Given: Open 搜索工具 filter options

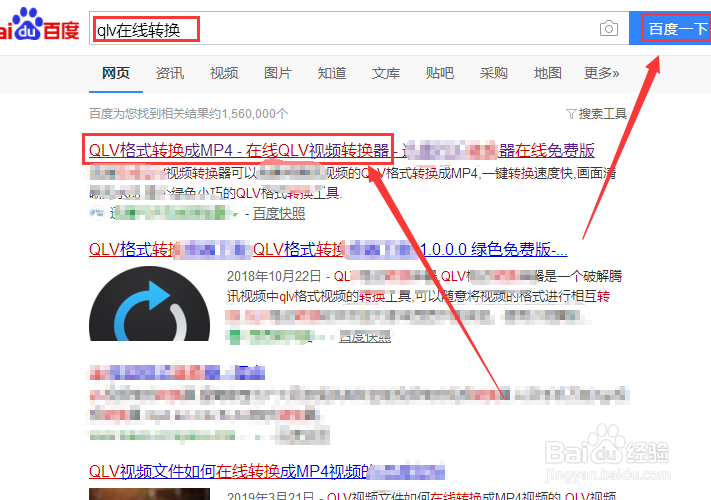Looking at the screenshot, I should [597, 113].
